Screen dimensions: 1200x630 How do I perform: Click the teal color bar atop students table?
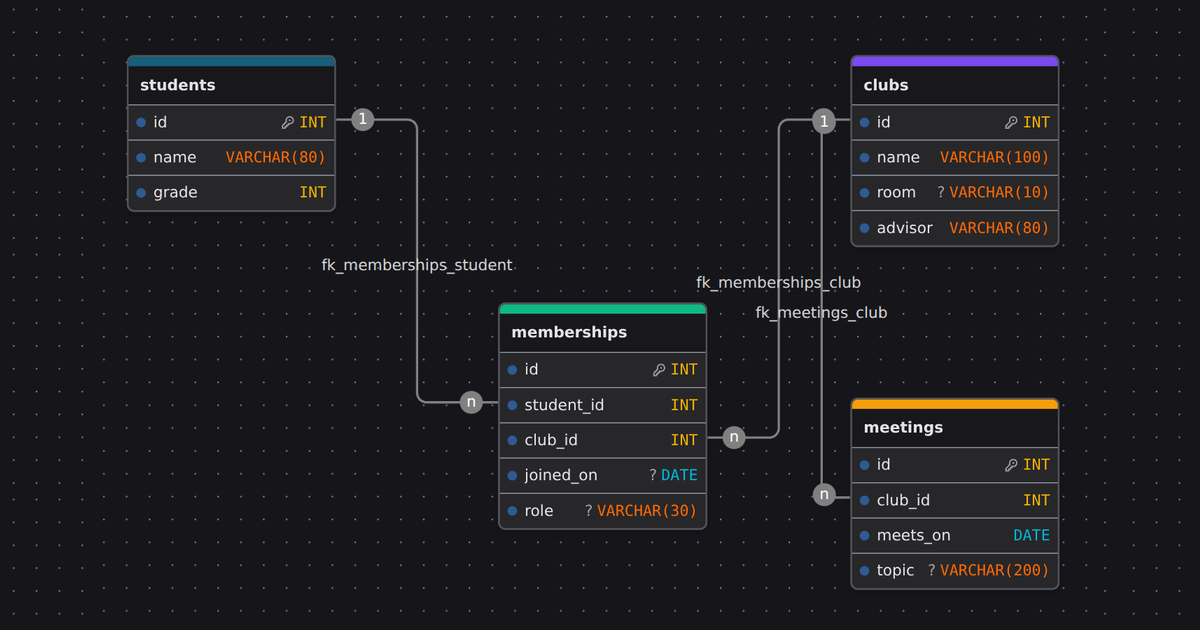[231, 61]
